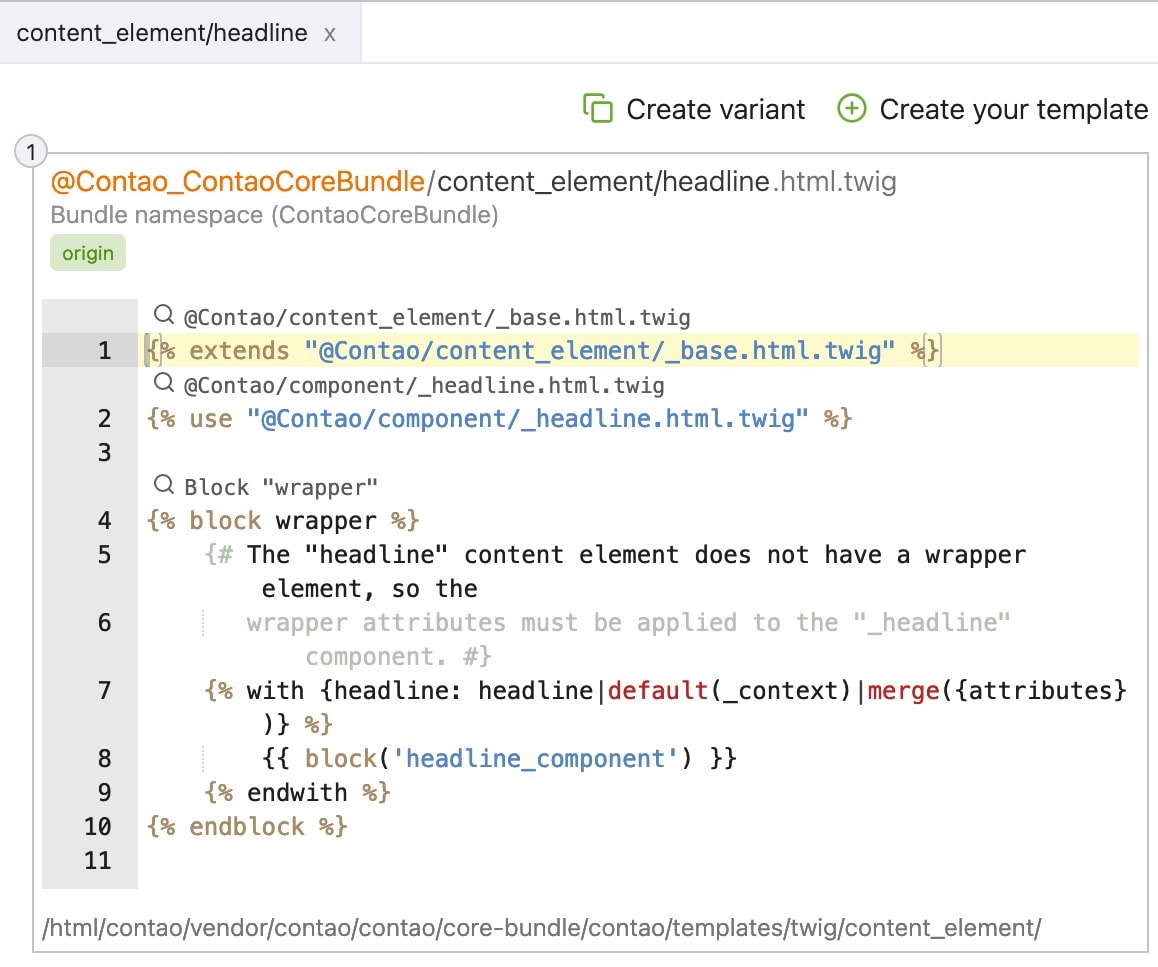Click the template file path at bottom
The width and height of the screenshot is (1158, 967).
541,928
